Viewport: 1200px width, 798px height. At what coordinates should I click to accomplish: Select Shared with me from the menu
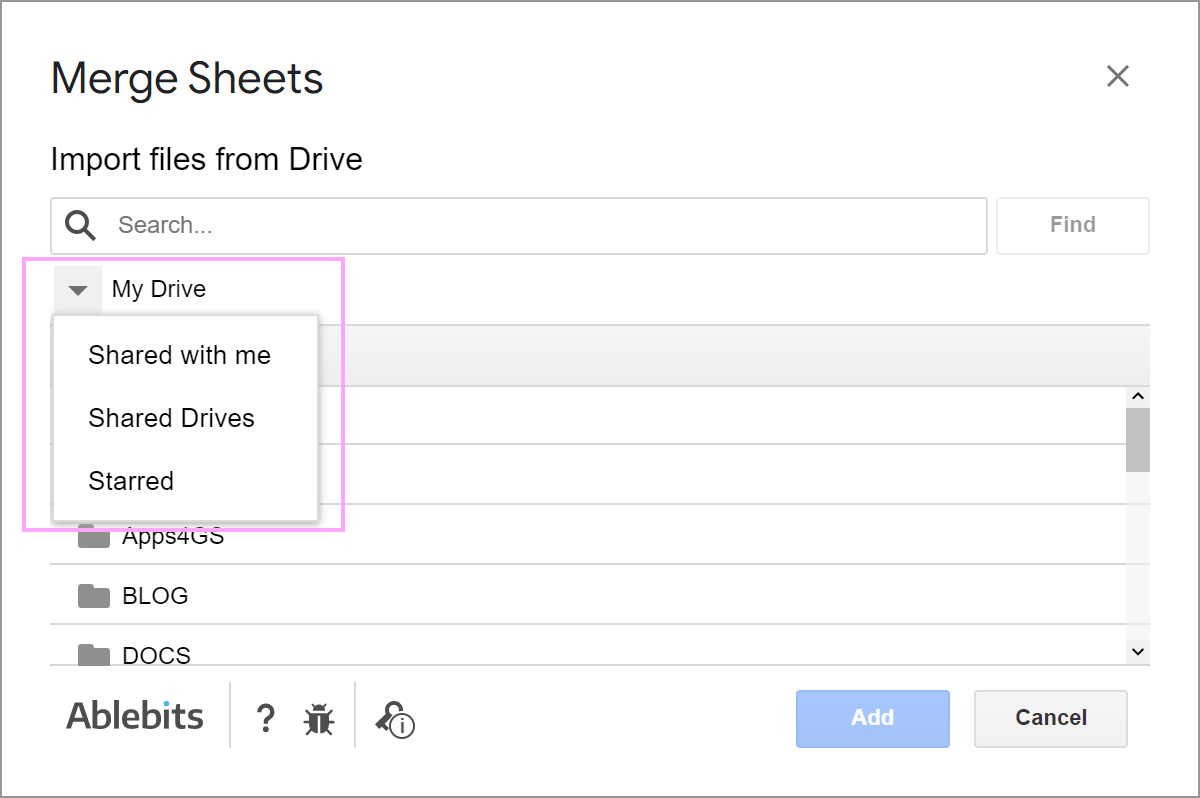[180, 355]
